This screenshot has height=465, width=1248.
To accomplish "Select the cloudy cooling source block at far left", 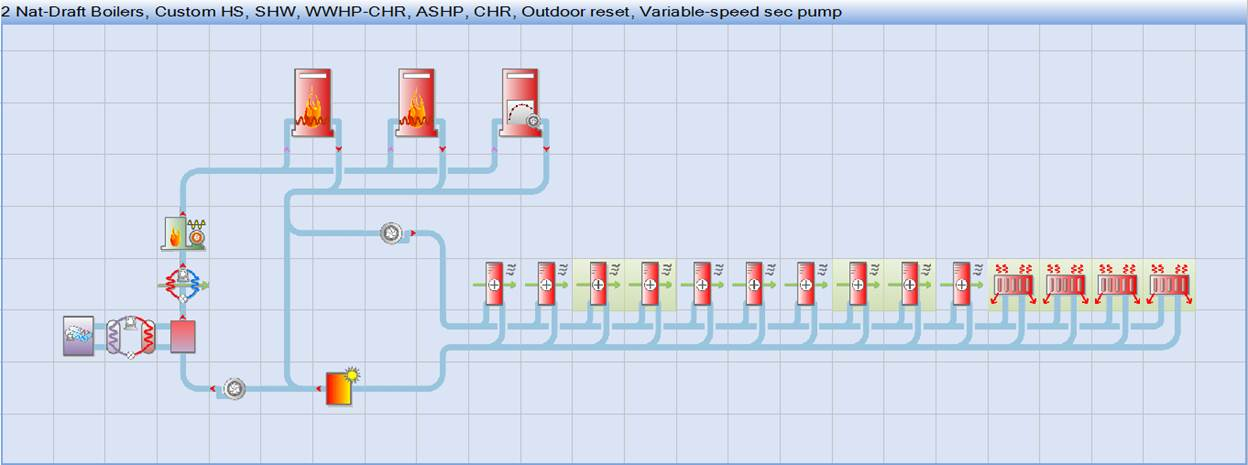I will coord(79,336).
